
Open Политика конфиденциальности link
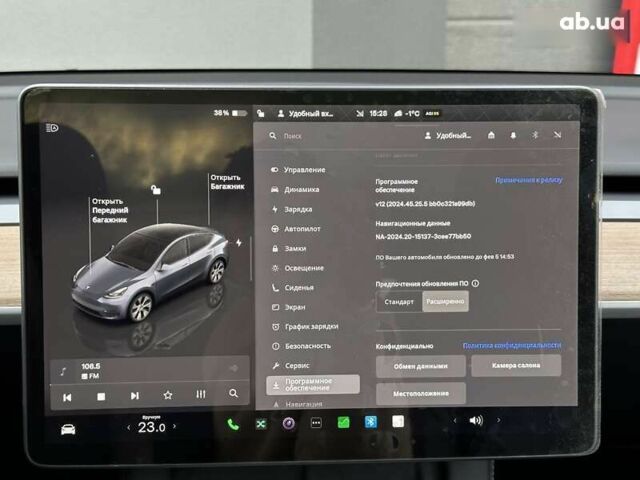512,346
